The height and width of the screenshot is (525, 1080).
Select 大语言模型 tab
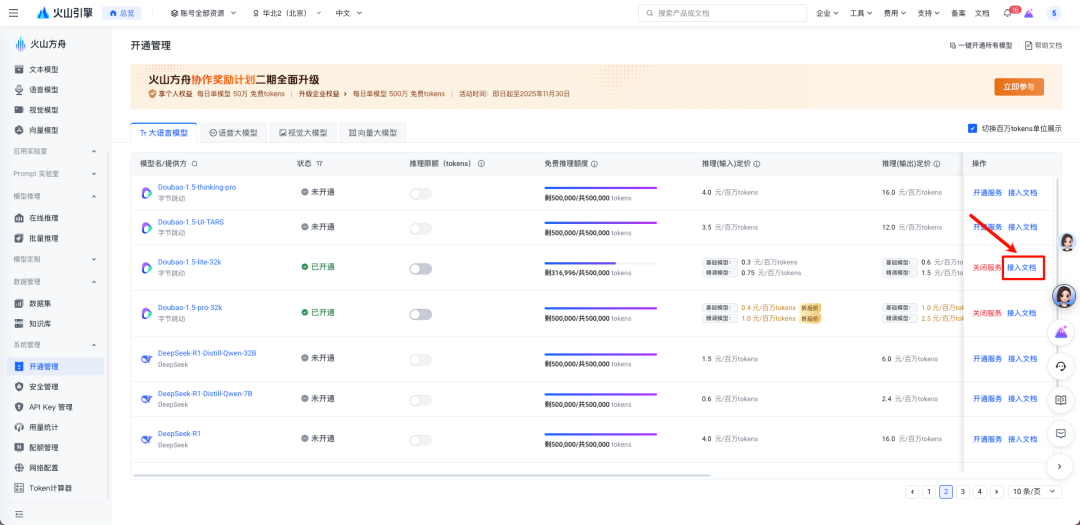coord(164,132)
